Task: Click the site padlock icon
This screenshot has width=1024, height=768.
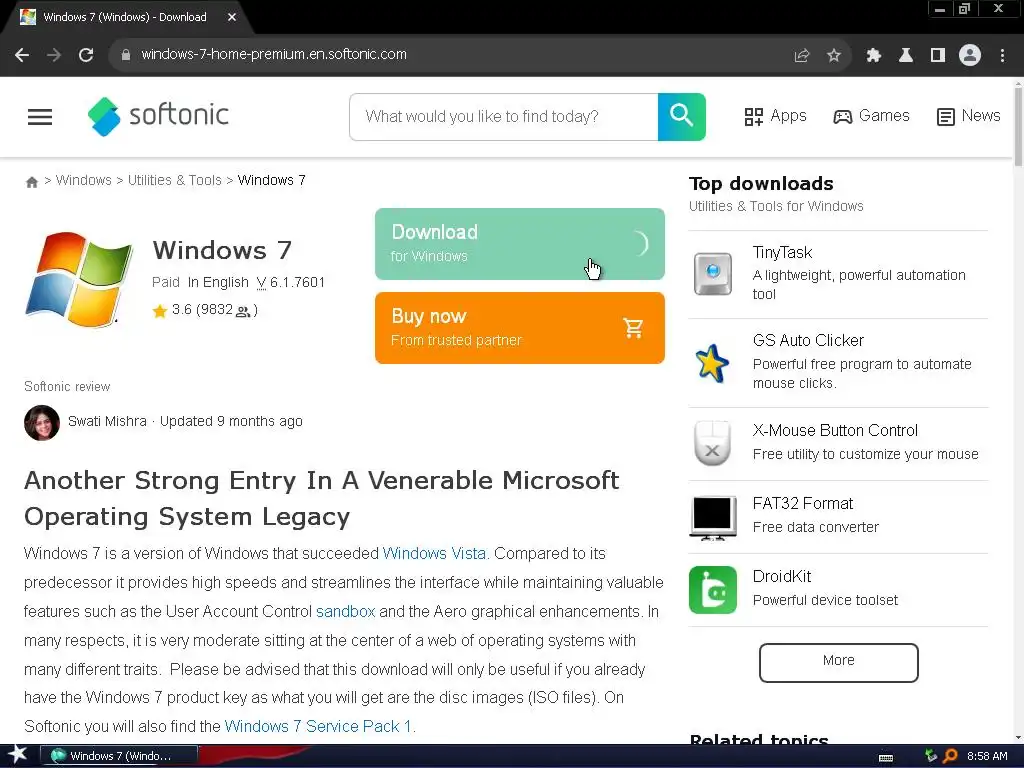Action: (x=125, y=55)
